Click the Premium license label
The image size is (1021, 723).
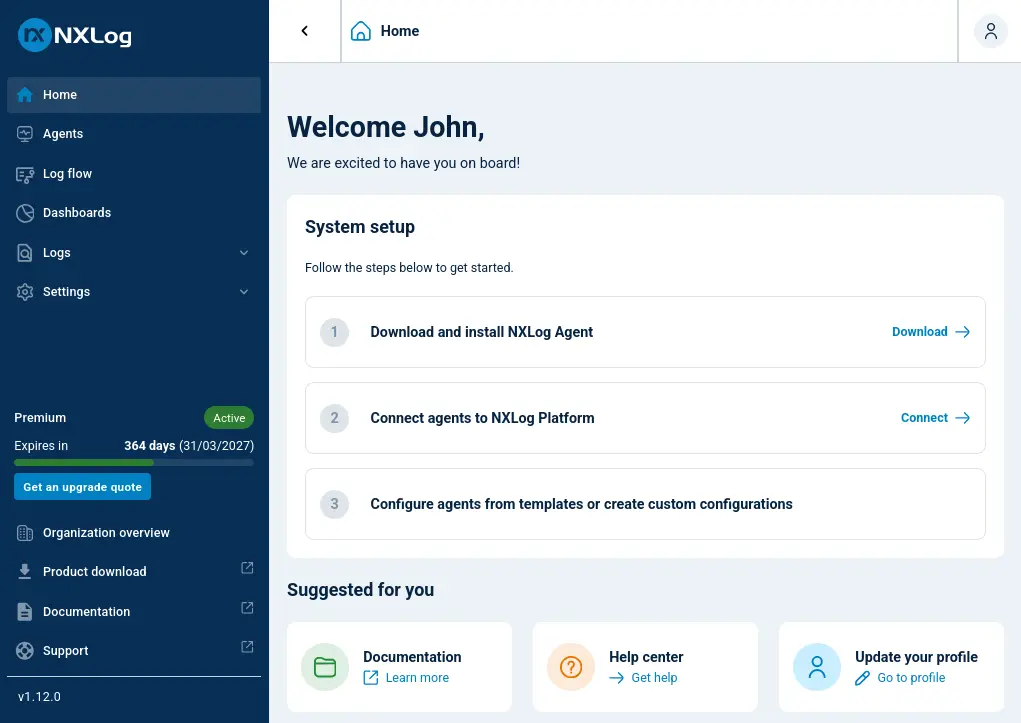tap(40, 418)
